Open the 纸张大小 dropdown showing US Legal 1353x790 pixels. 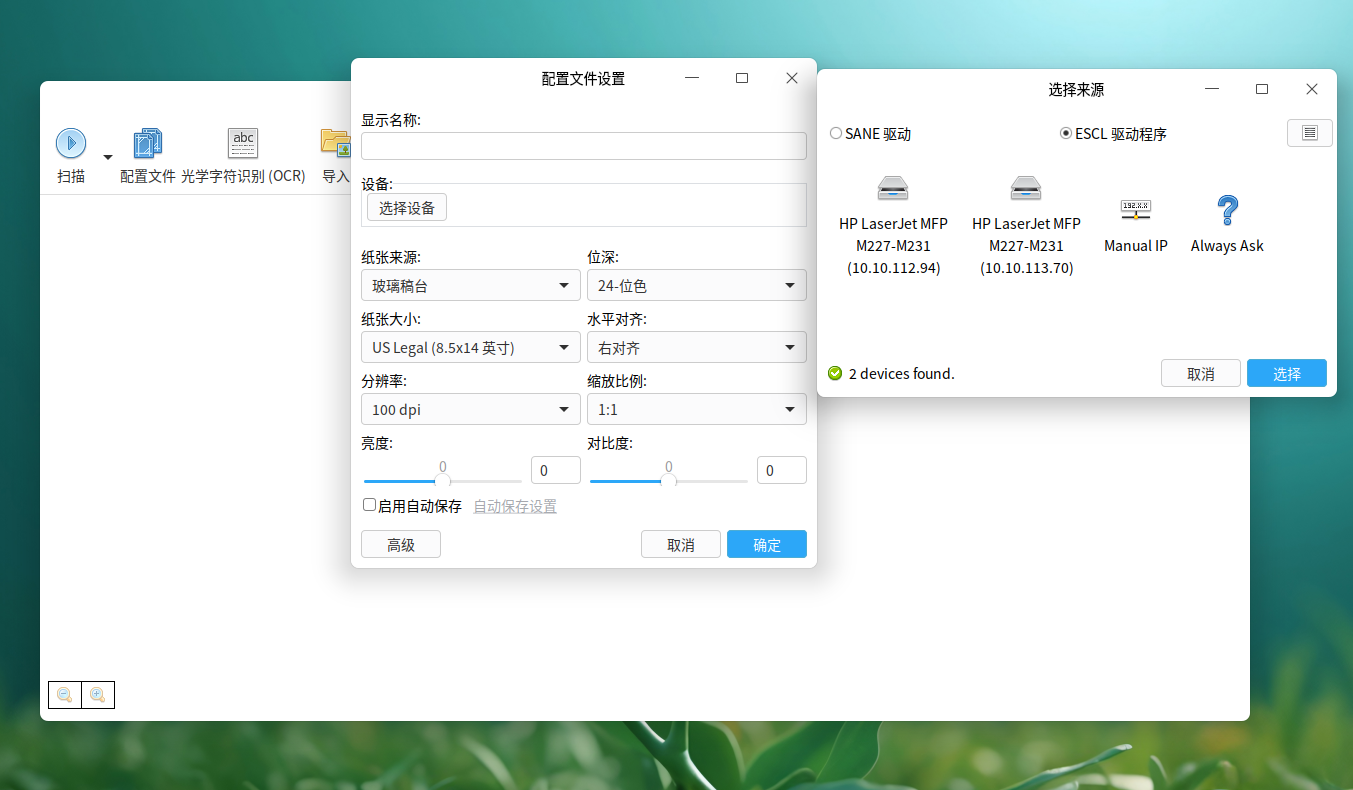coord(471,348)
